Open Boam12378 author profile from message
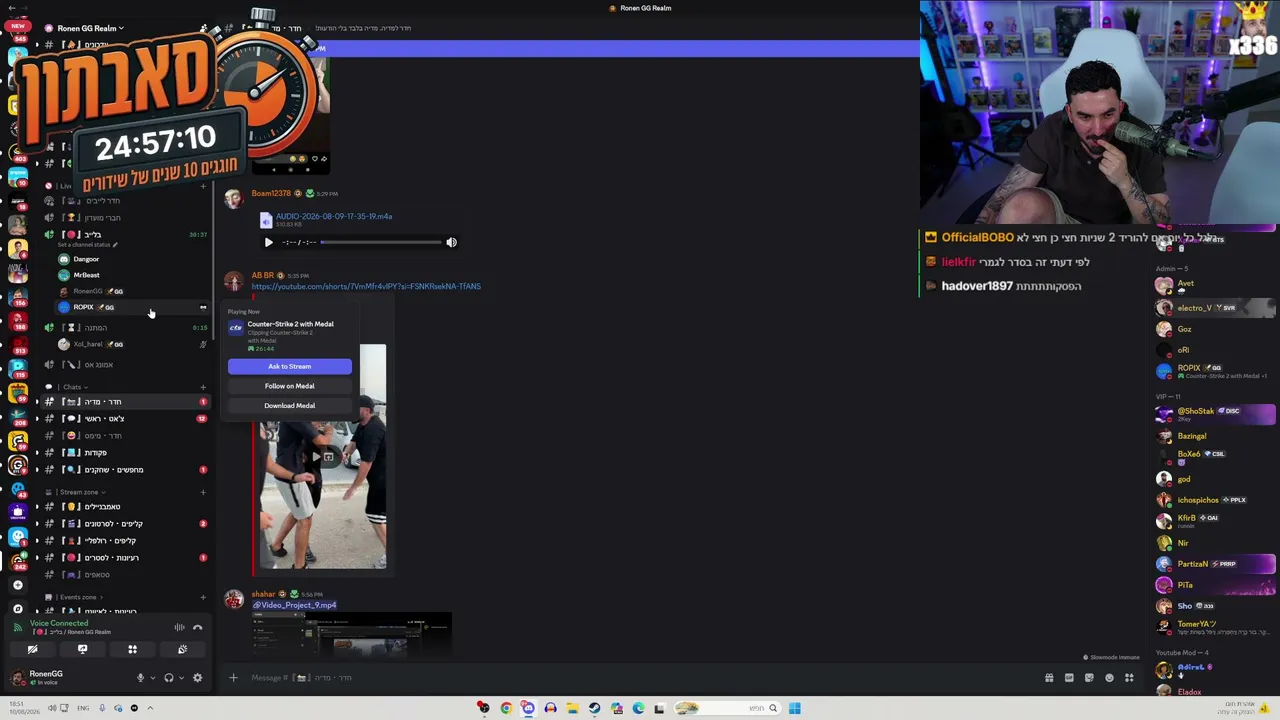The width and height of the screenshot is (1280, 720). point(271,193)
